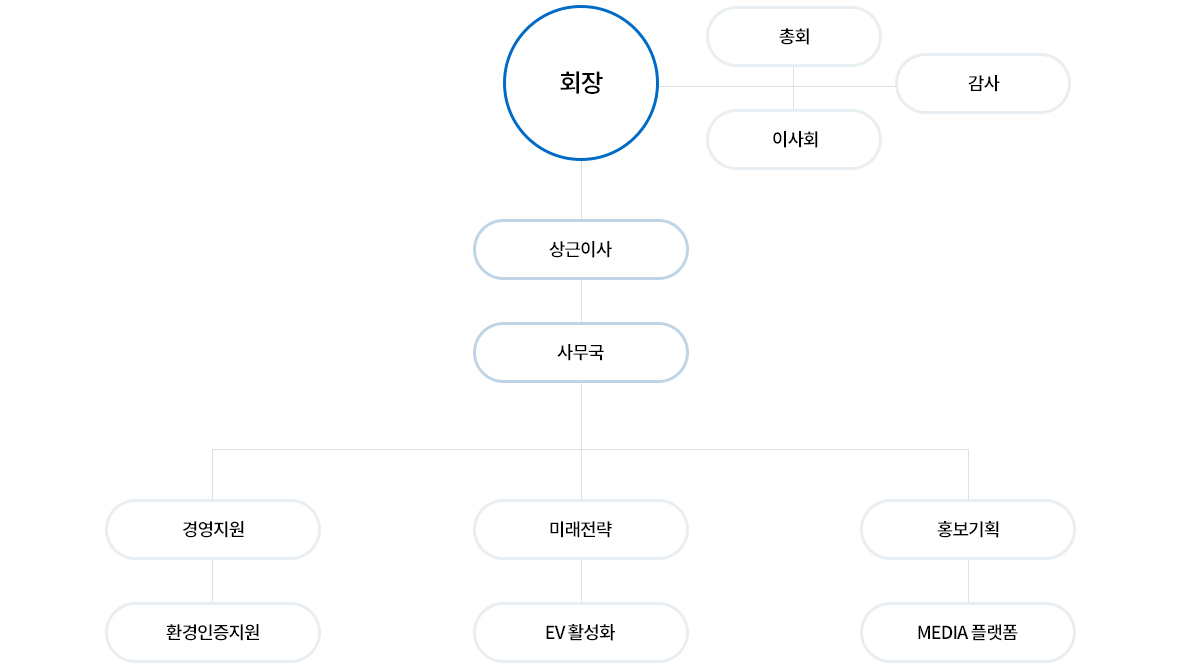Click the 상근이사 node
This screenshot has height=669, width=1180.
point(581,250)
